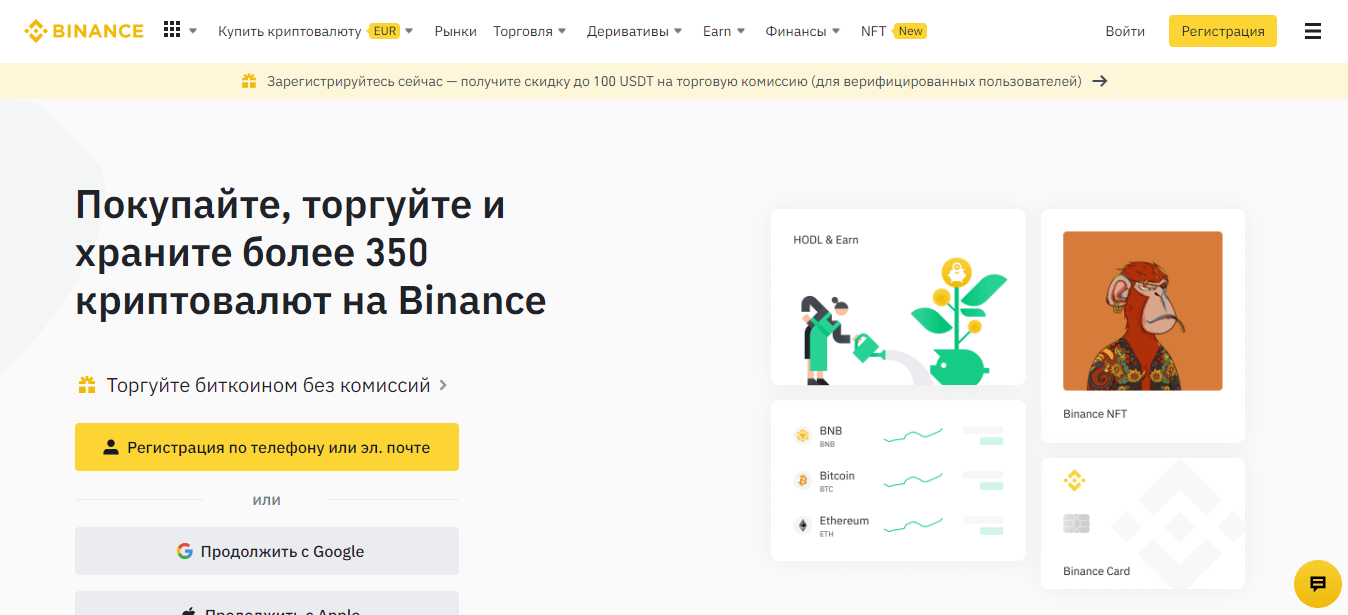Click the Bitcoin coin icon
The image size is (1348, 615).
tap(801, 481)
